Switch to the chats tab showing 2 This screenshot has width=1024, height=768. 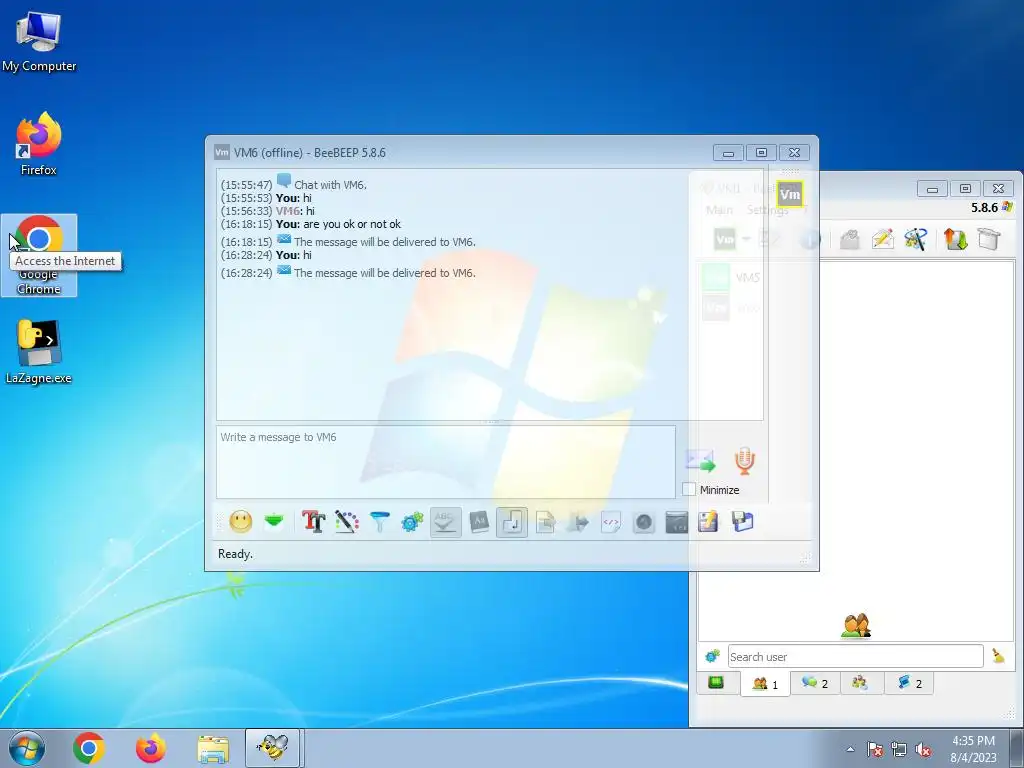(x=815, y=683)
